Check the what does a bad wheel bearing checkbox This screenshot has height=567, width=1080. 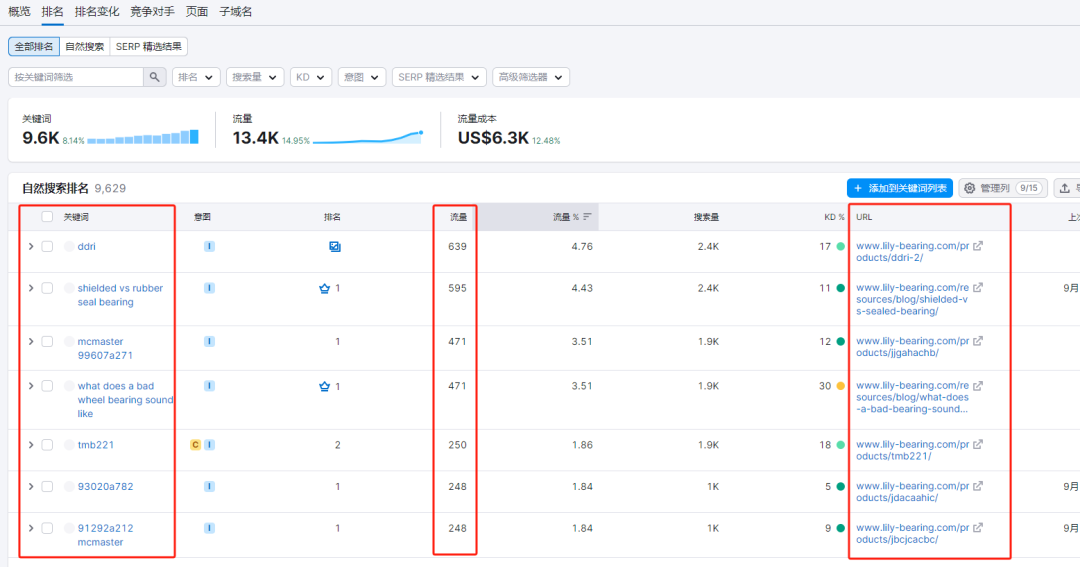tap(47, 386)
